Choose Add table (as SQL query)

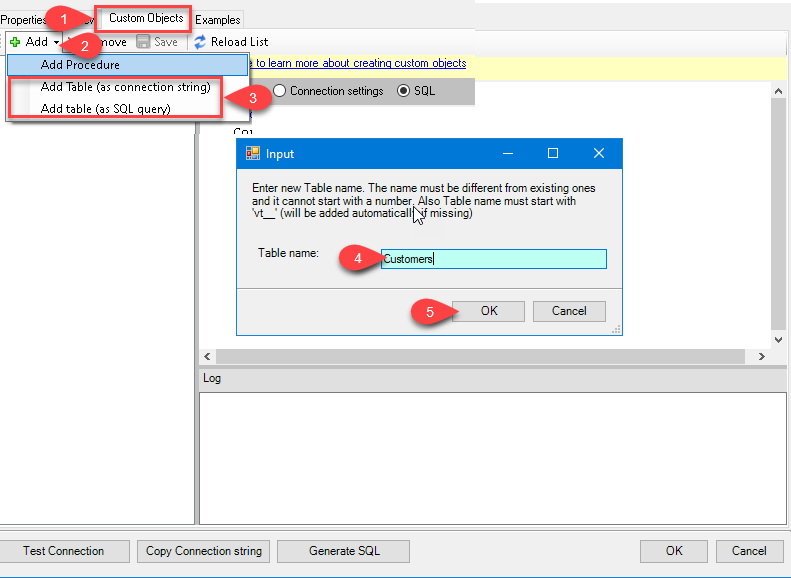105,109
